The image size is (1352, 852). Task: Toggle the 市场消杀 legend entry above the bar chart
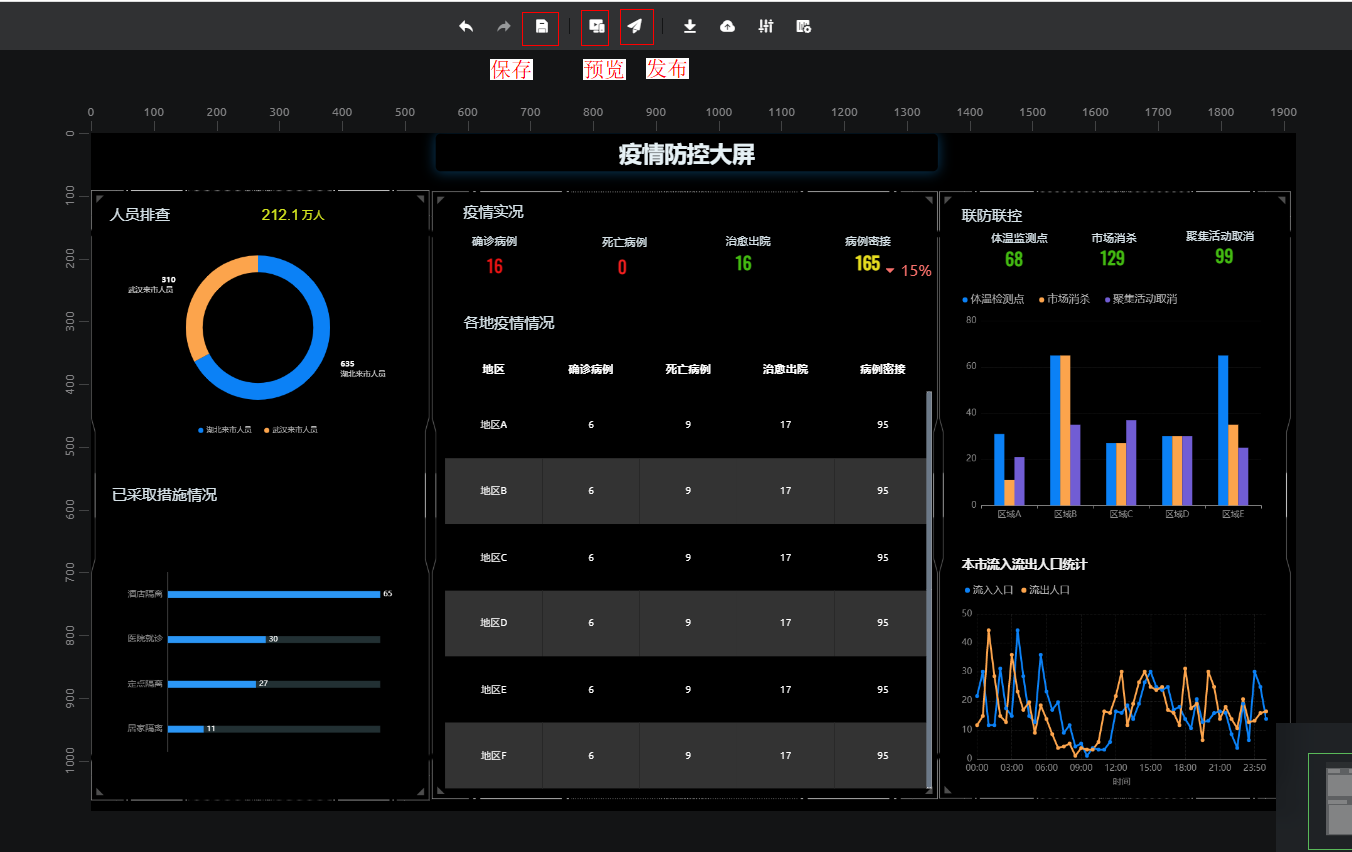(1067, 299)
